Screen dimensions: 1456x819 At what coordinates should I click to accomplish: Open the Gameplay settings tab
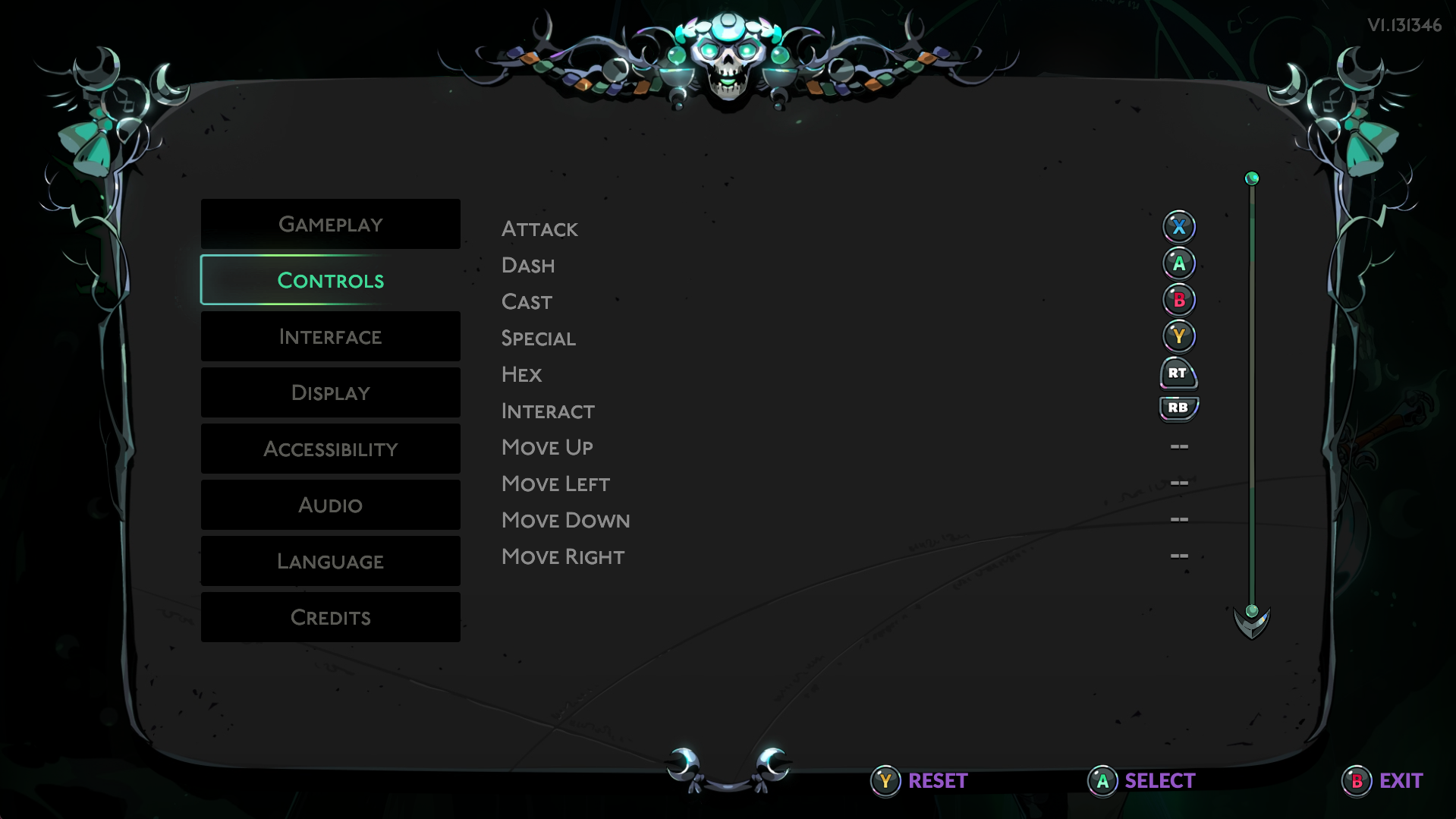[x=331, y=224]
